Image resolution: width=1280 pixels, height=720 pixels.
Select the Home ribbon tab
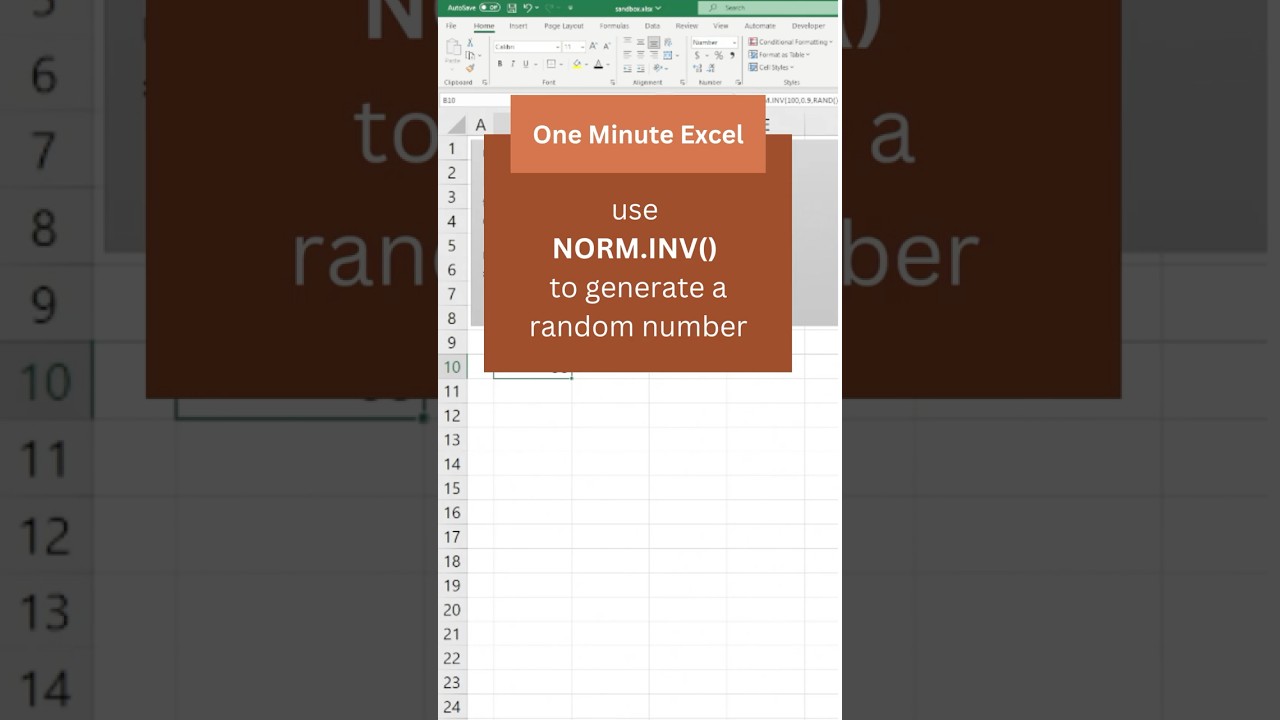point(484,26)
